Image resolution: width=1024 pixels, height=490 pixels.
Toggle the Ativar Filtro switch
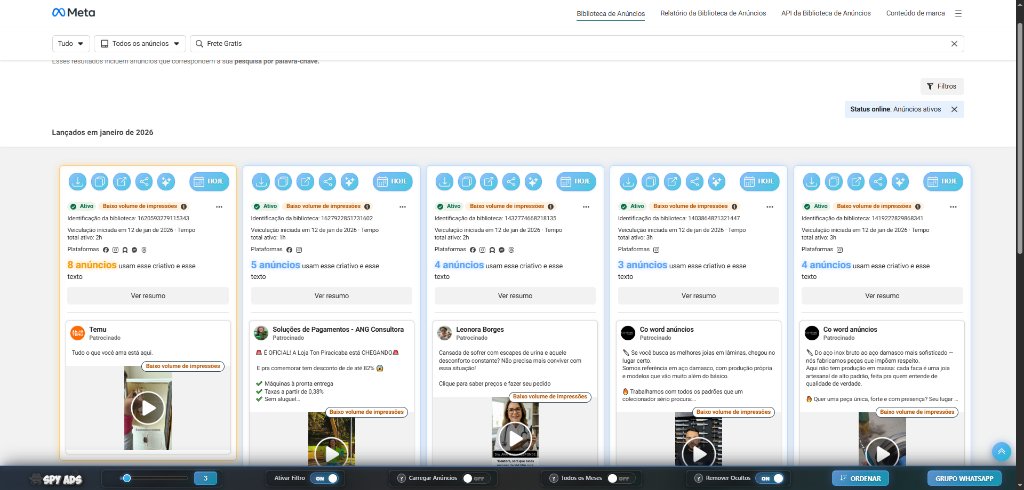click(x=326, y=478)
